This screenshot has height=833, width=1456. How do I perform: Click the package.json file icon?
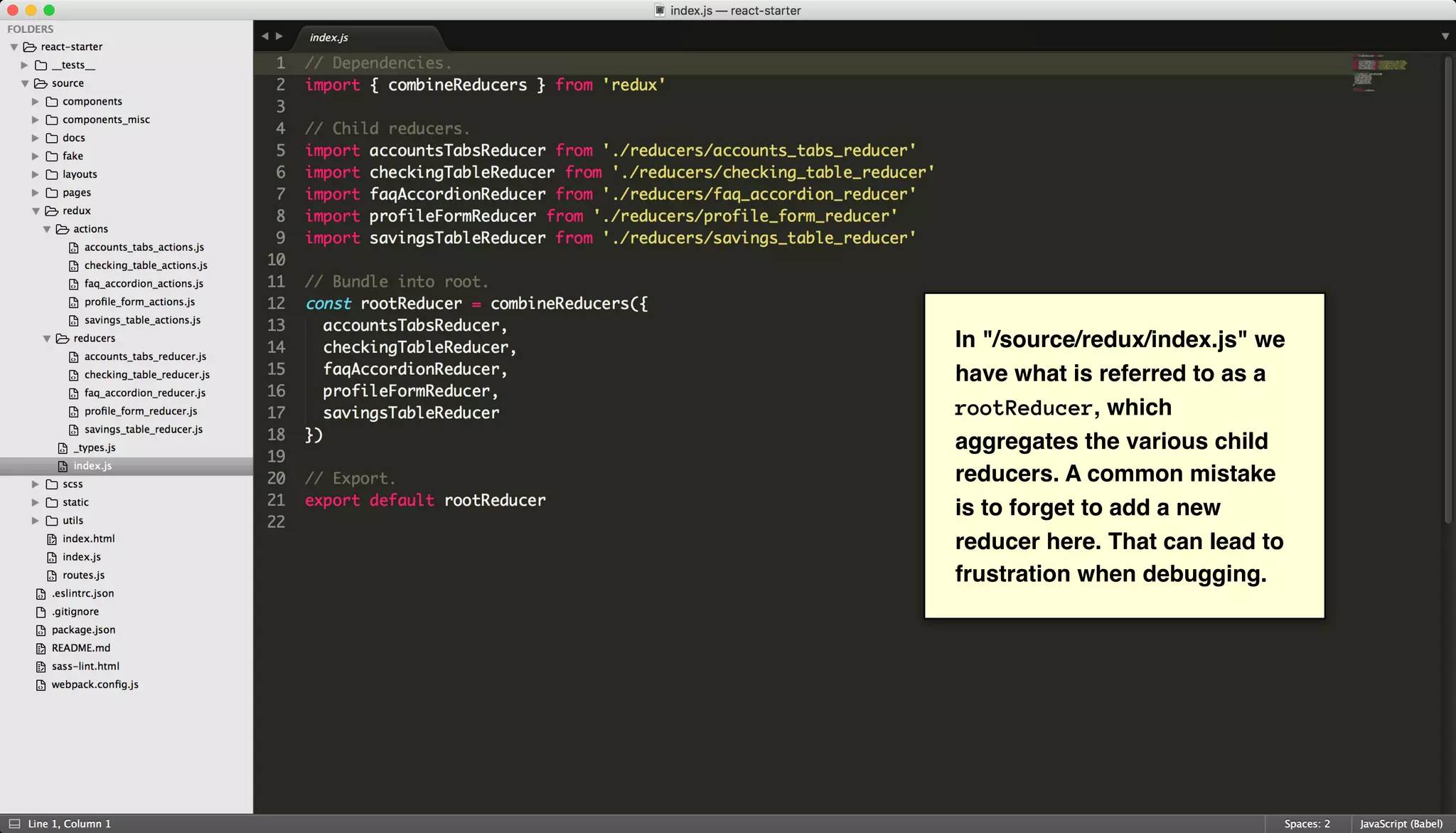41,630
